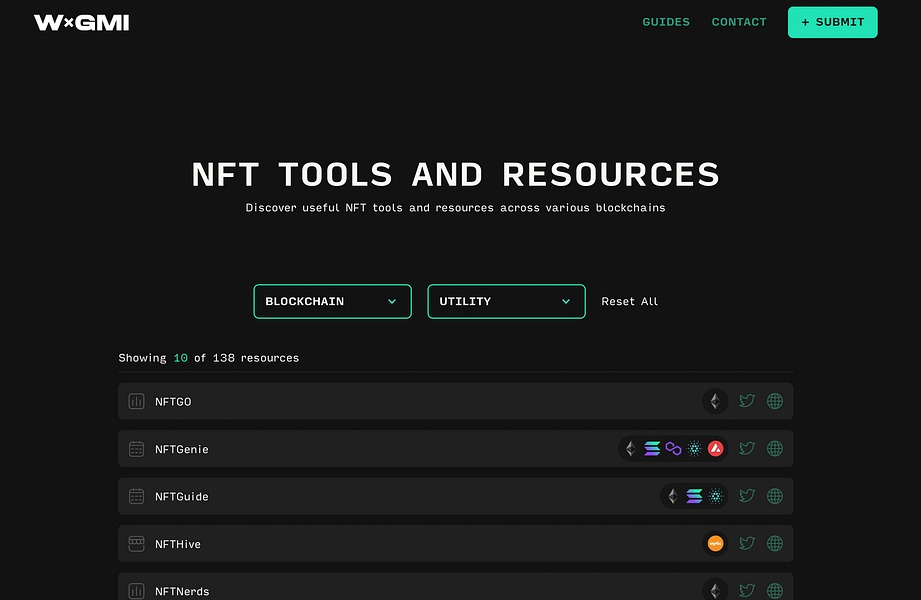Open NFTGenie's website globe icon

click(x=775, y=449)
